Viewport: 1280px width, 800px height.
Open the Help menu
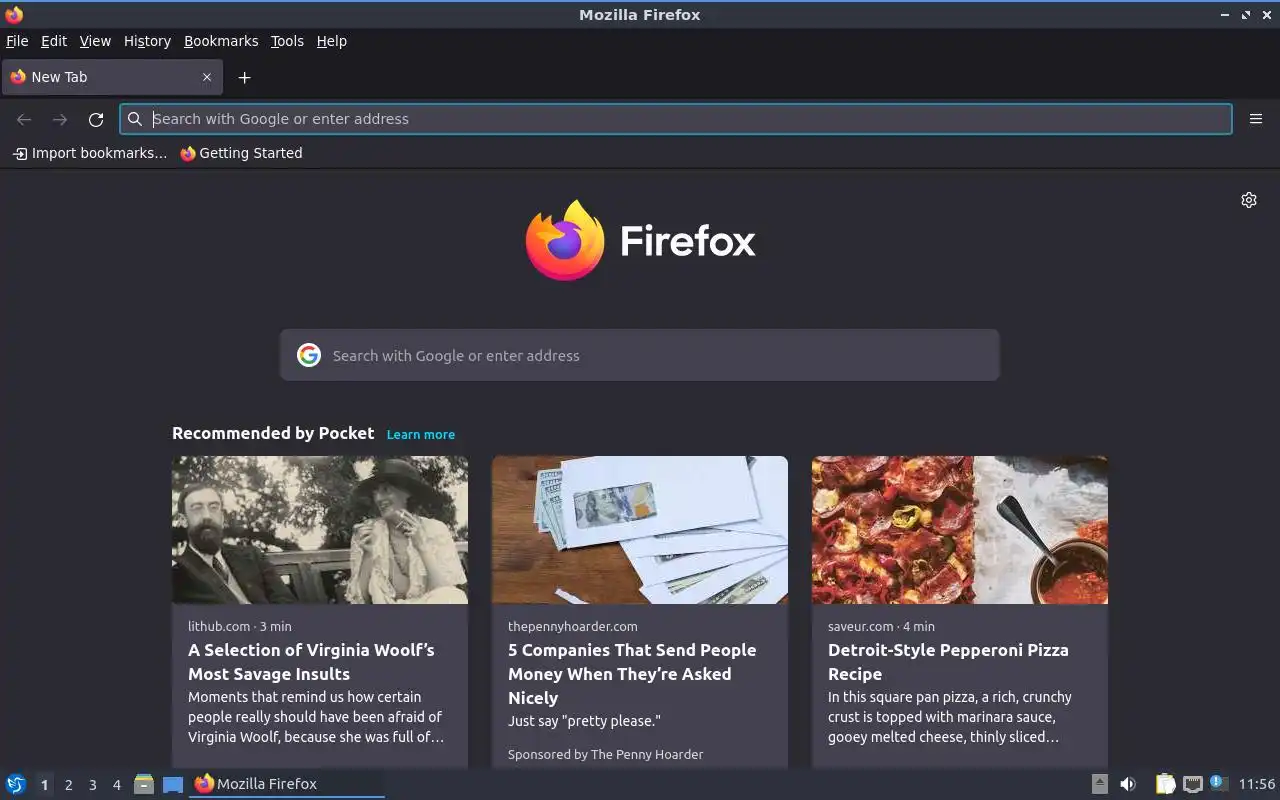click(332, 41)
